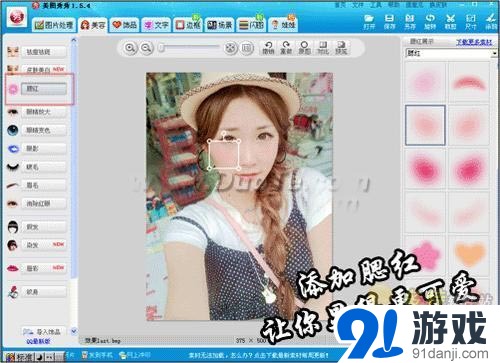Viewport: 500px width, 363px height.
Task: Click the hair dye 染发 icon
Action: coord(13,245)
